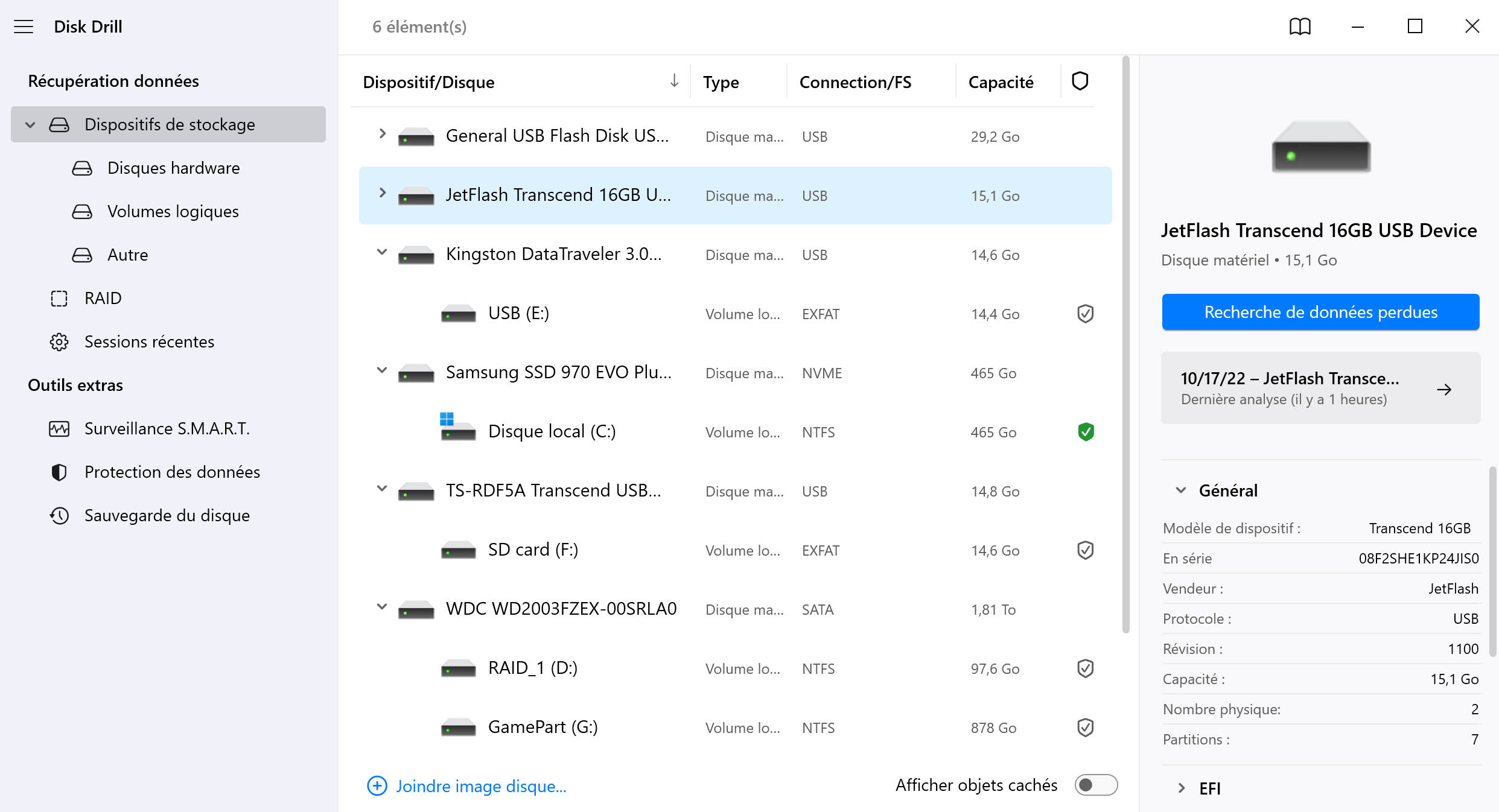Click the RAID dashed-square icon in sidebar

tap(59, 299)
